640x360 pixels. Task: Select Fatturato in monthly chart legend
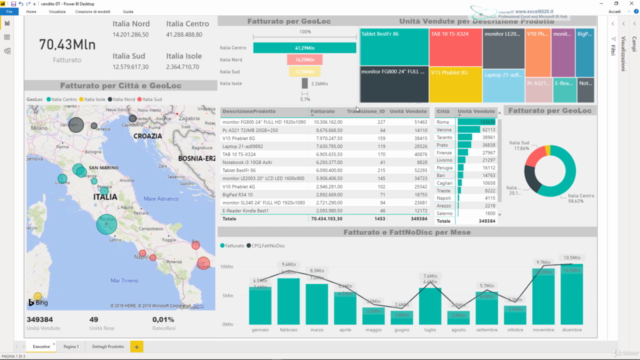tap(232, 246)
